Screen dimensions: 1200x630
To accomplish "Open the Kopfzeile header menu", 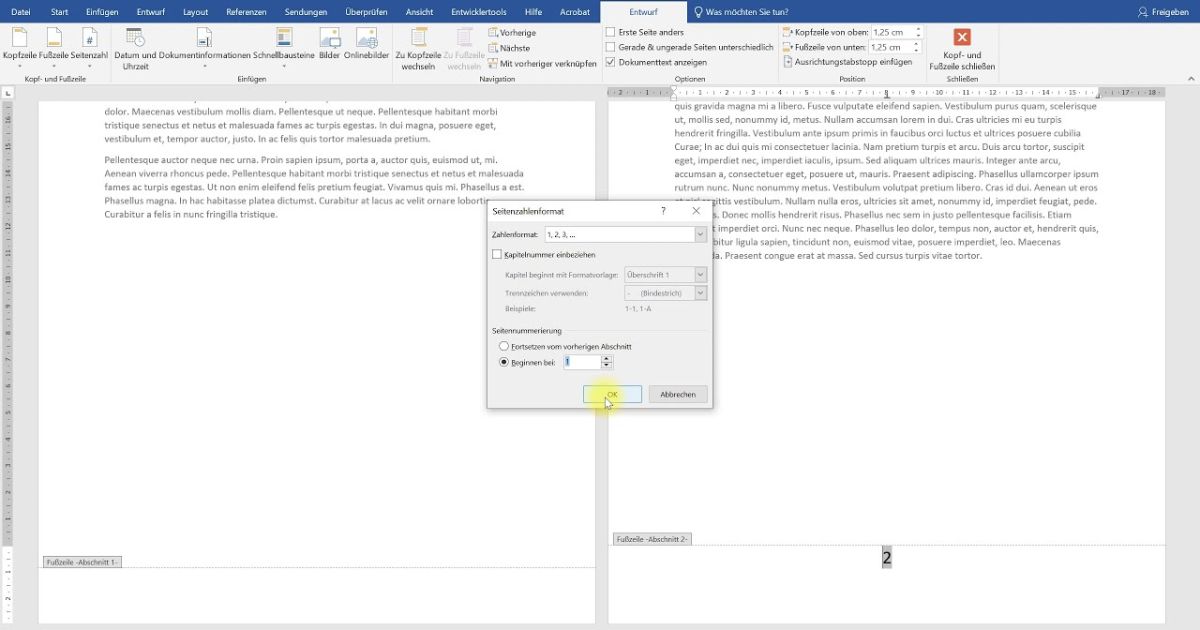I will coord(20,47).
